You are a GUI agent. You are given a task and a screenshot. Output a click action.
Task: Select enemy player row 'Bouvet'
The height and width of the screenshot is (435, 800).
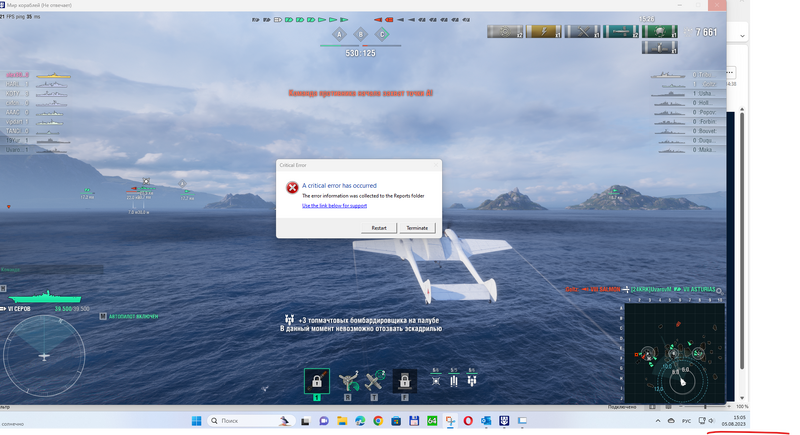(x=687, y=131)
